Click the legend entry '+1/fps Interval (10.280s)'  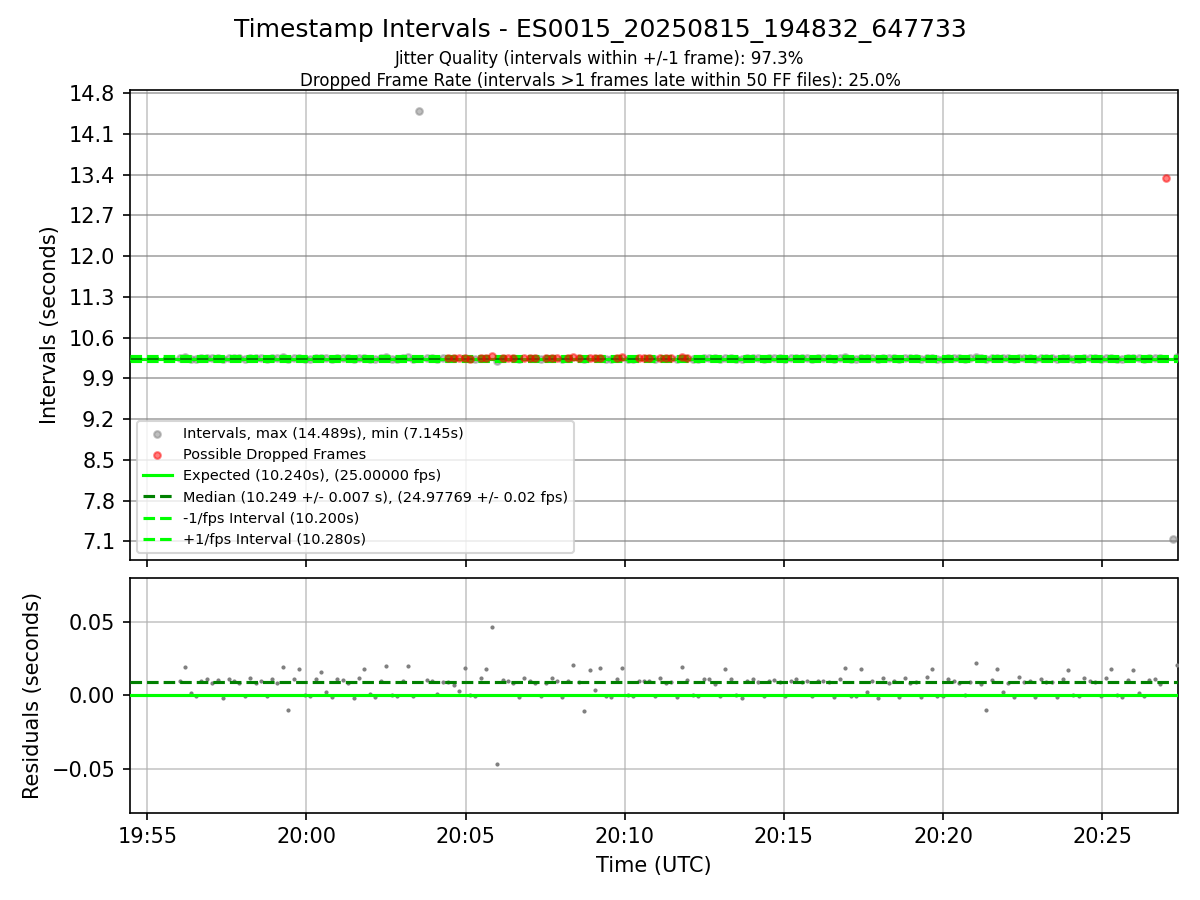pos(274,539)
